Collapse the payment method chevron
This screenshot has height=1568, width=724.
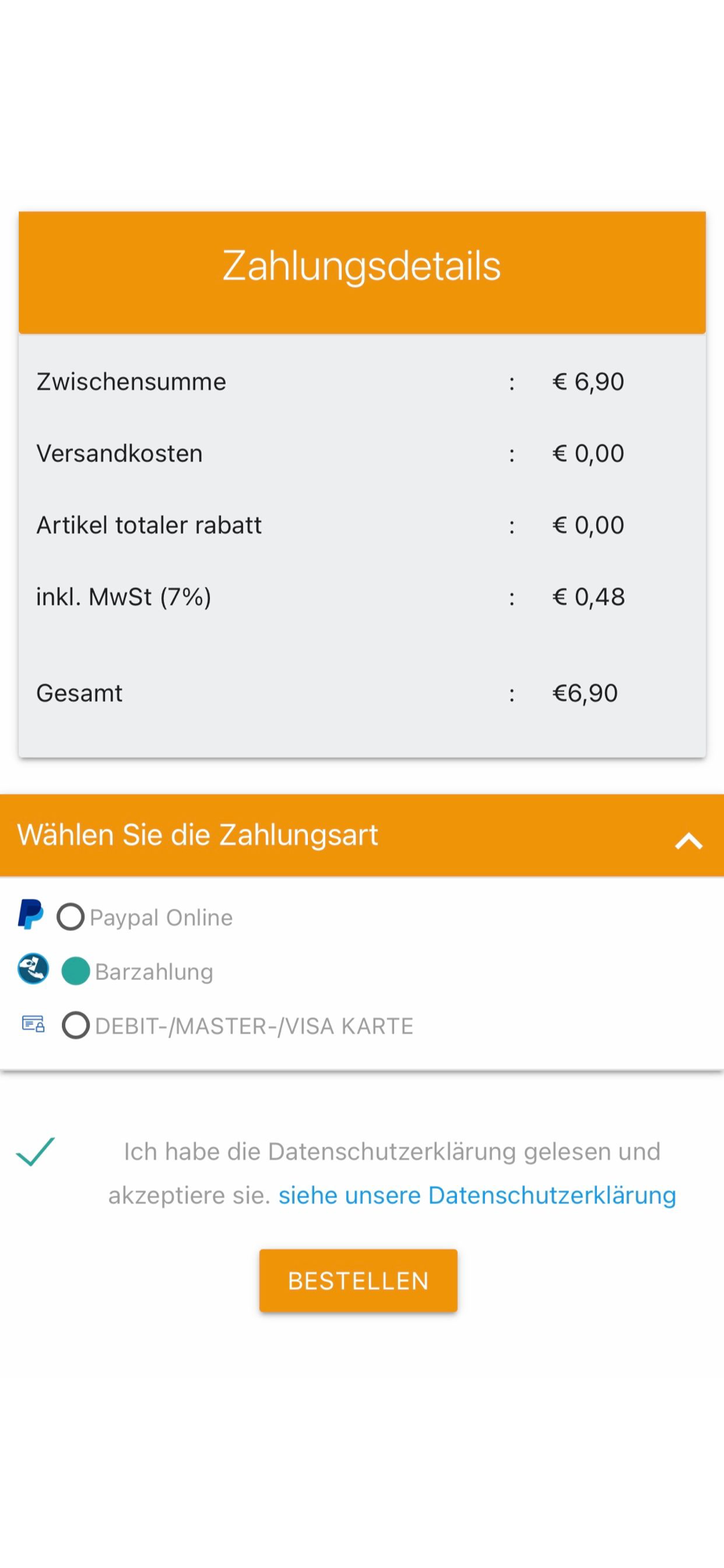pos(689,841)
